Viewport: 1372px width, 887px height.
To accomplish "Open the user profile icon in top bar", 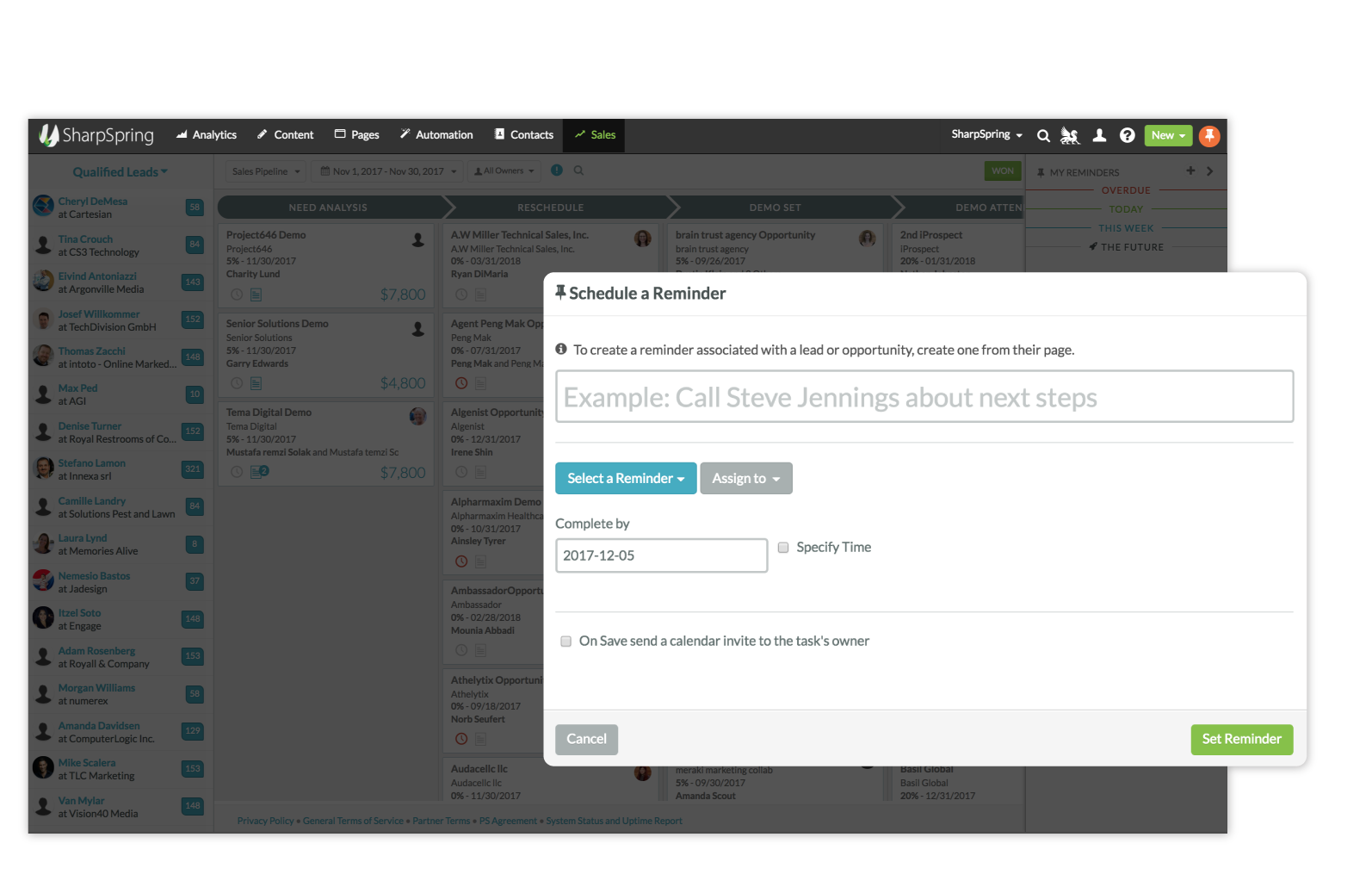I will tap(1099, 135).
